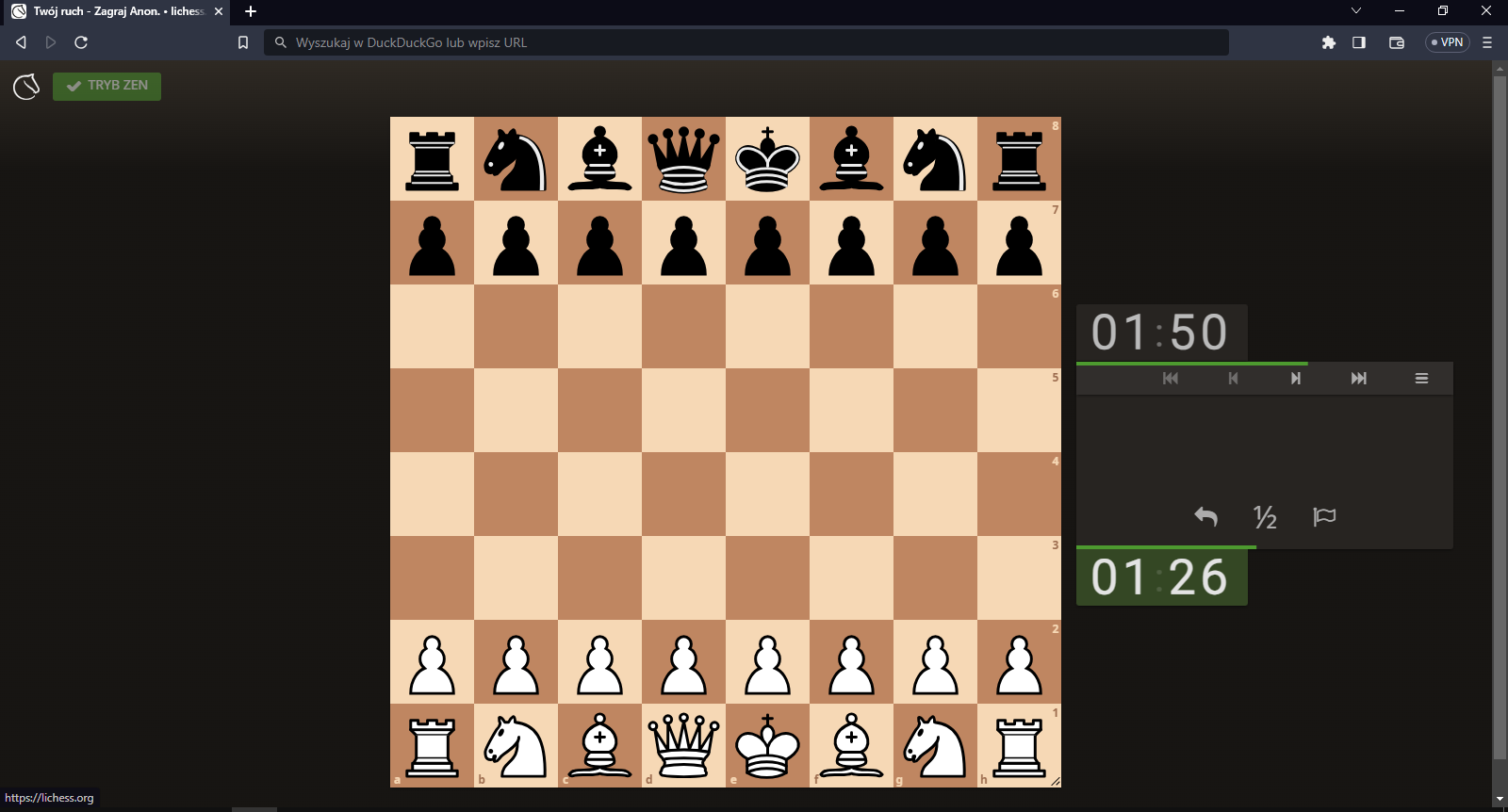Image resolution: width=1508 pixels, height=812 pixels.
Task: Select the white knight on g1
Action: pyautogui.click(x=935, y=745)
